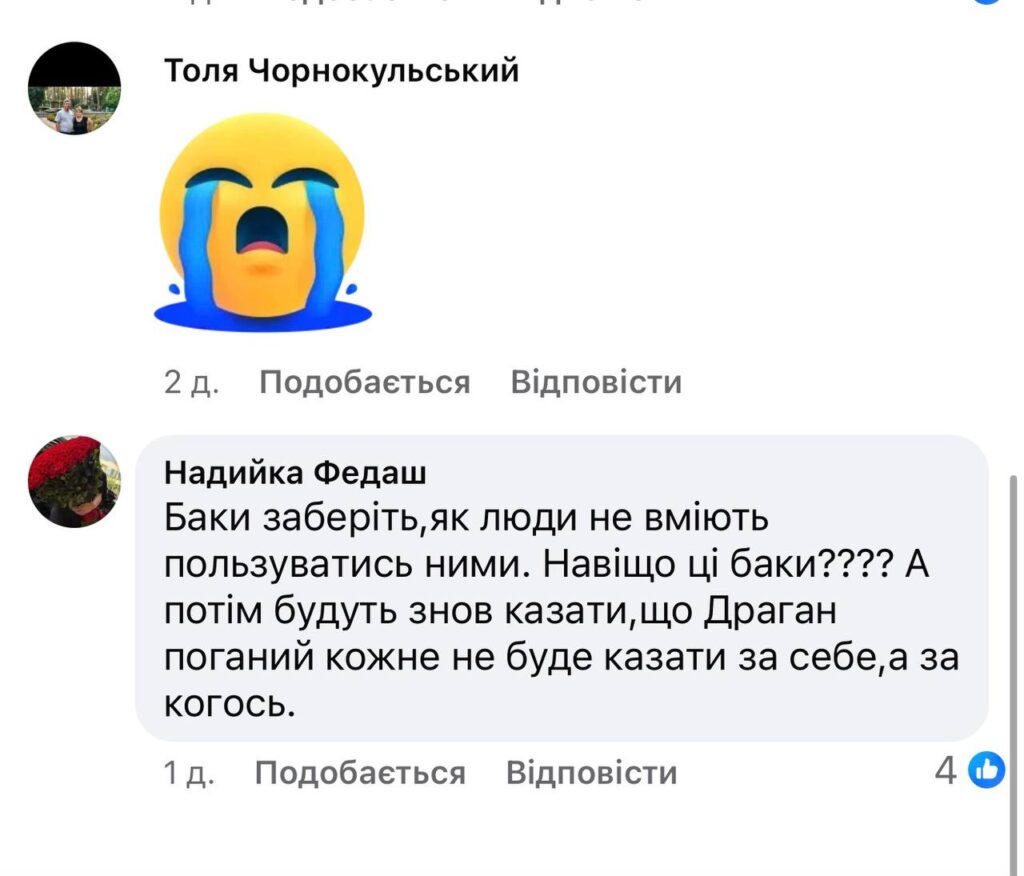The height and width of the screenshot is (876, 1024).
Task: Like Толя Чорнокульський's sticker comment
Action: coord(364,383)
